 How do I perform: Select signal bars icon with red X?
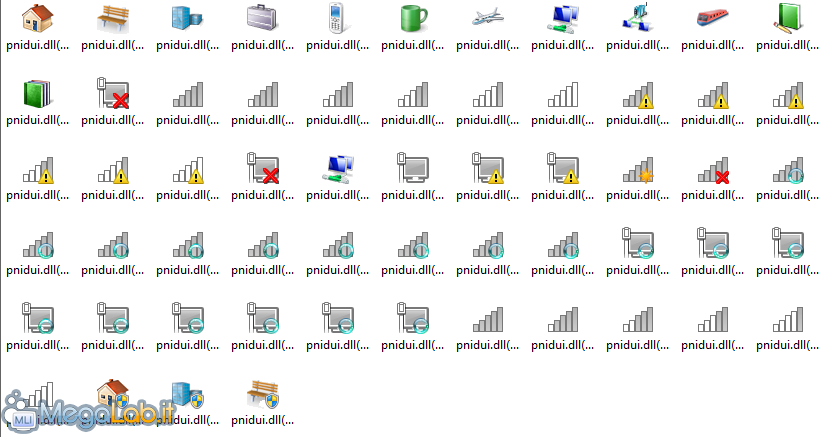pyautogui.click(x=713, y=169)
